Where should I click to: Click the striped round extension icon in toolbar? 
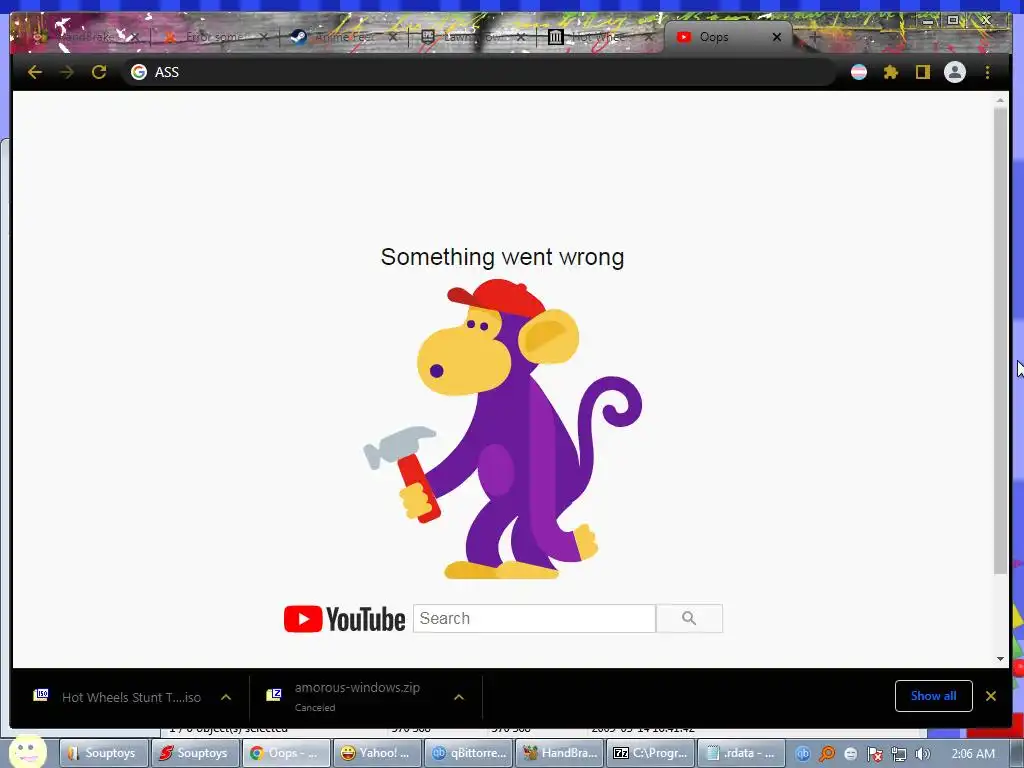click(x=859, y=72)
